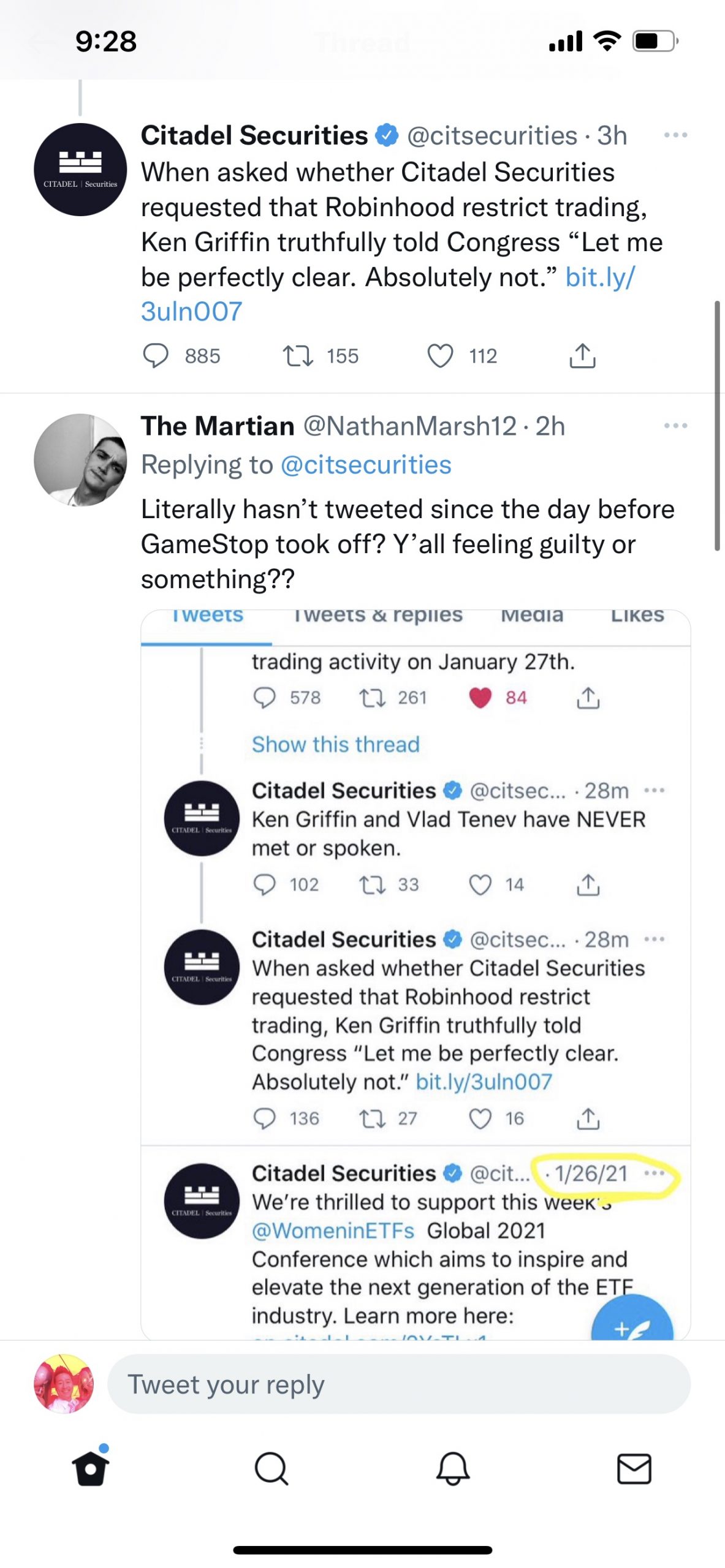Tap the page scrollbar on the right edge

point(716,426)
